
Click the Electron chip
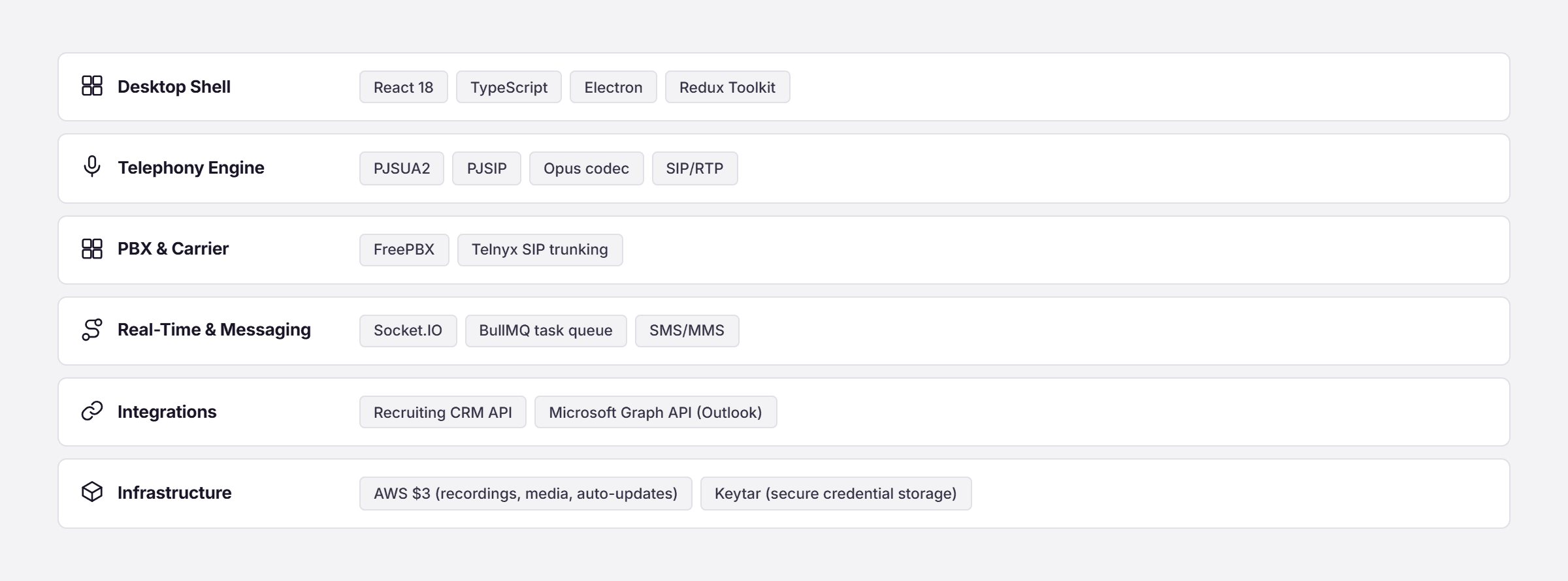coord(613,87)
